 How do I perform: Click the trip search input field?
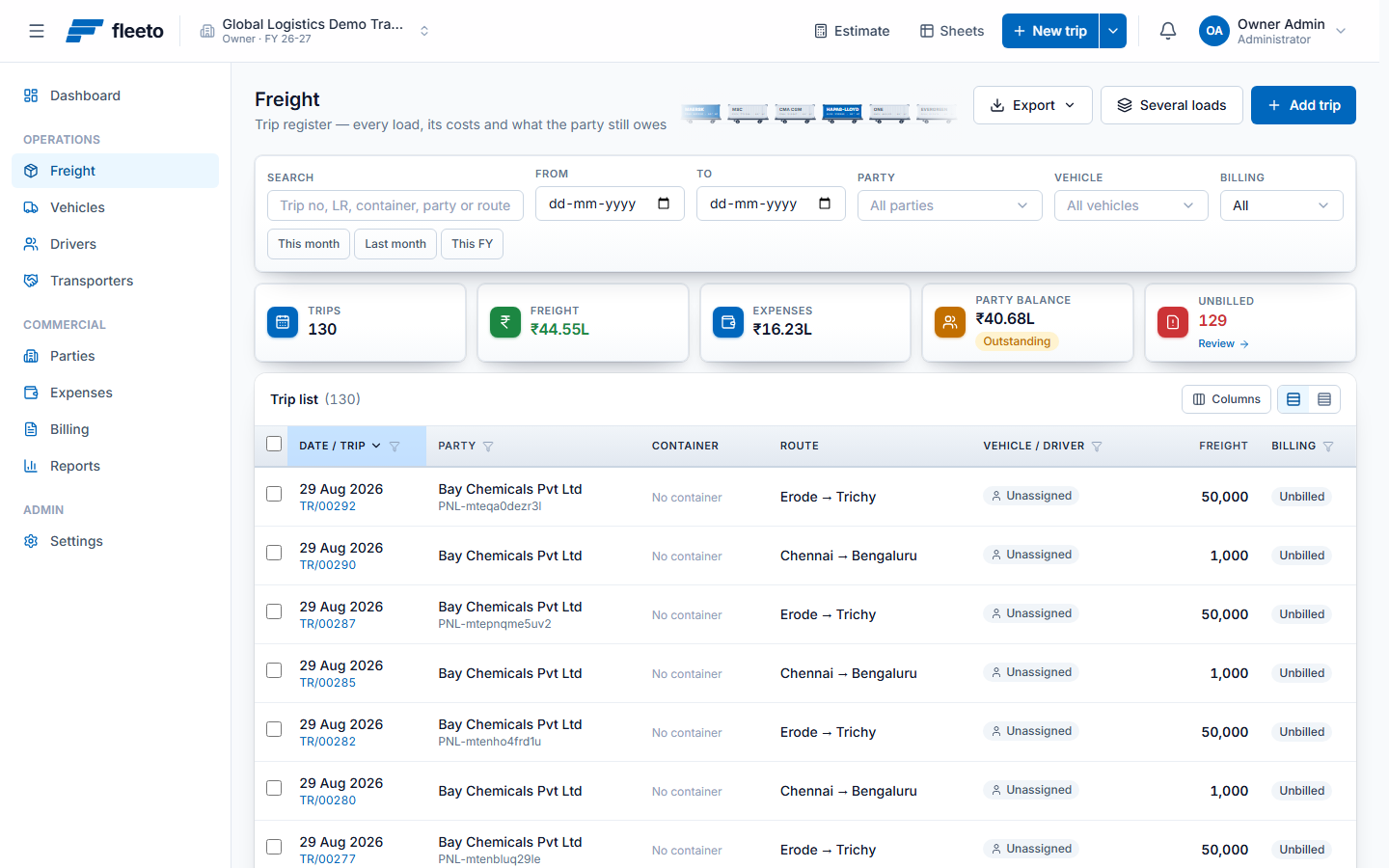click(395, 205)
